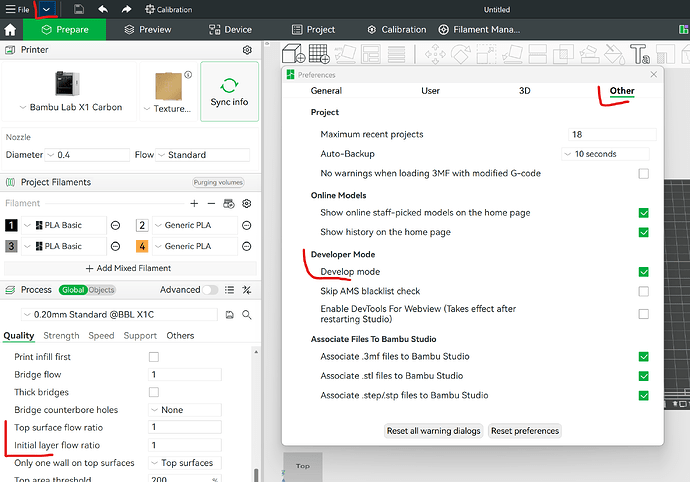The width and height of the screenshot is (690, 482).
Task: Click filament 3 gray color swatch
Action: pyautogui.click(x=11, y=246)
